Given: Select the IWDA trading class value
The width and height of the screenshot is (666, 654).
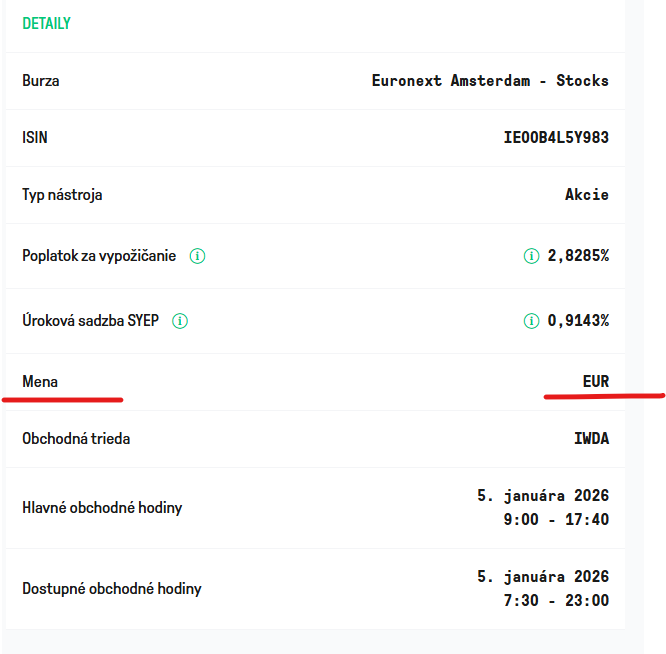Looking at the screenshot, I should pyautogui.click(x=591, y=439).
